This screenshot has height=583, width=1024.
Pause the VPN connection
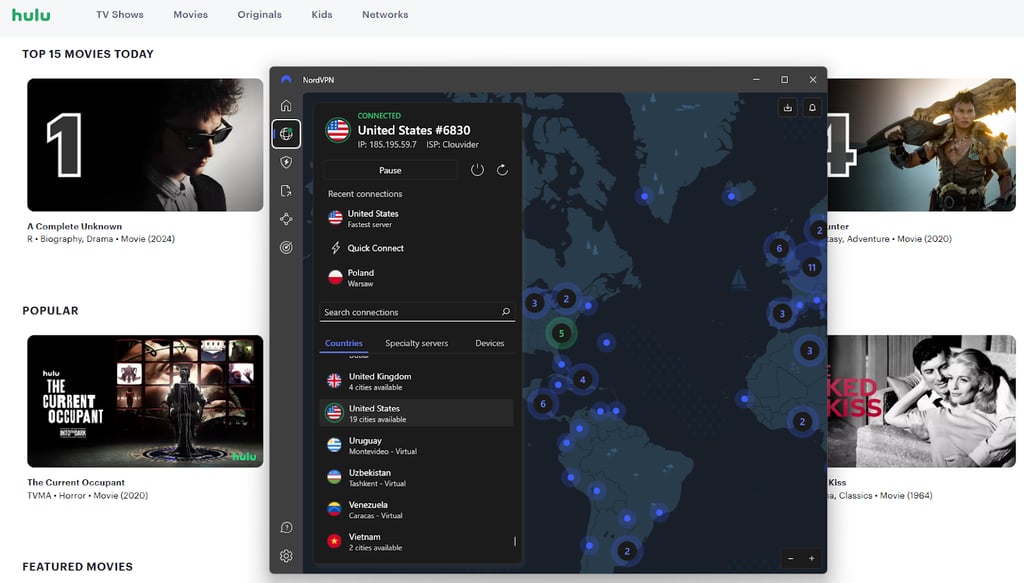[391, 170]
